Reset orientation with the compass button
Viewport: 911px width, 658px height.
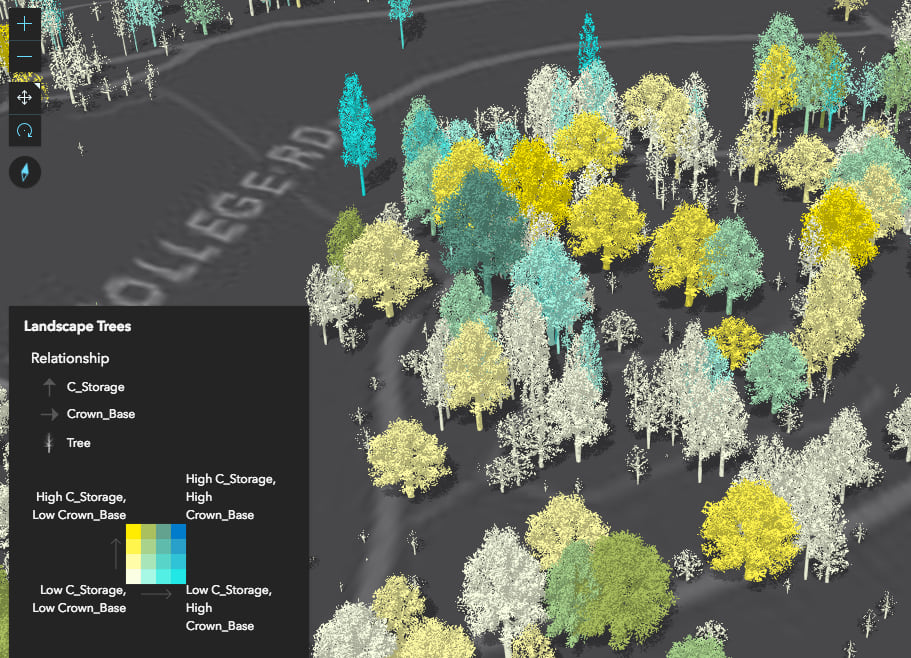tap(25, 172)
